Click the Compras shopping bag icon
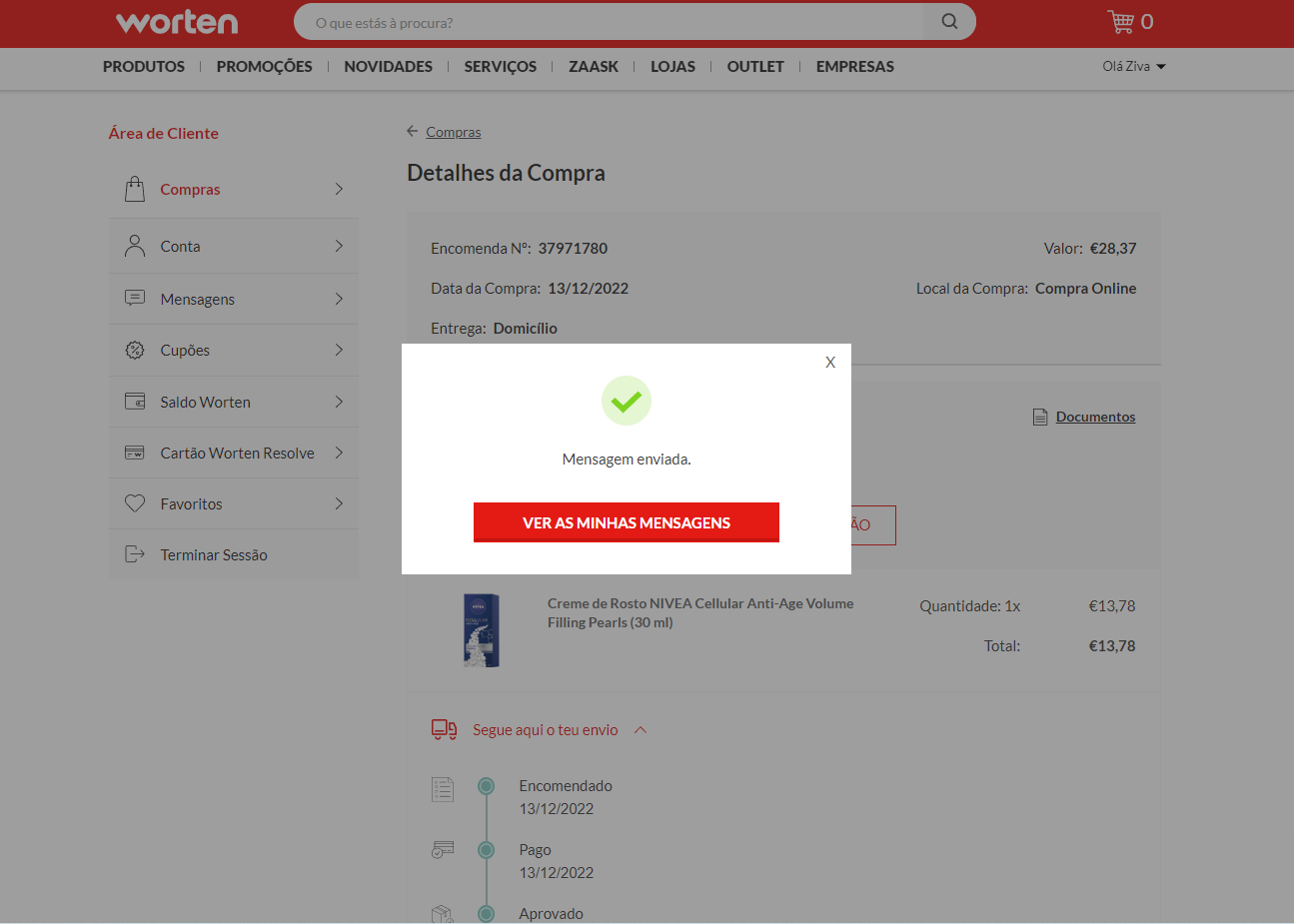This screenshot has height=924, width=1294. [x=135, y=189]
